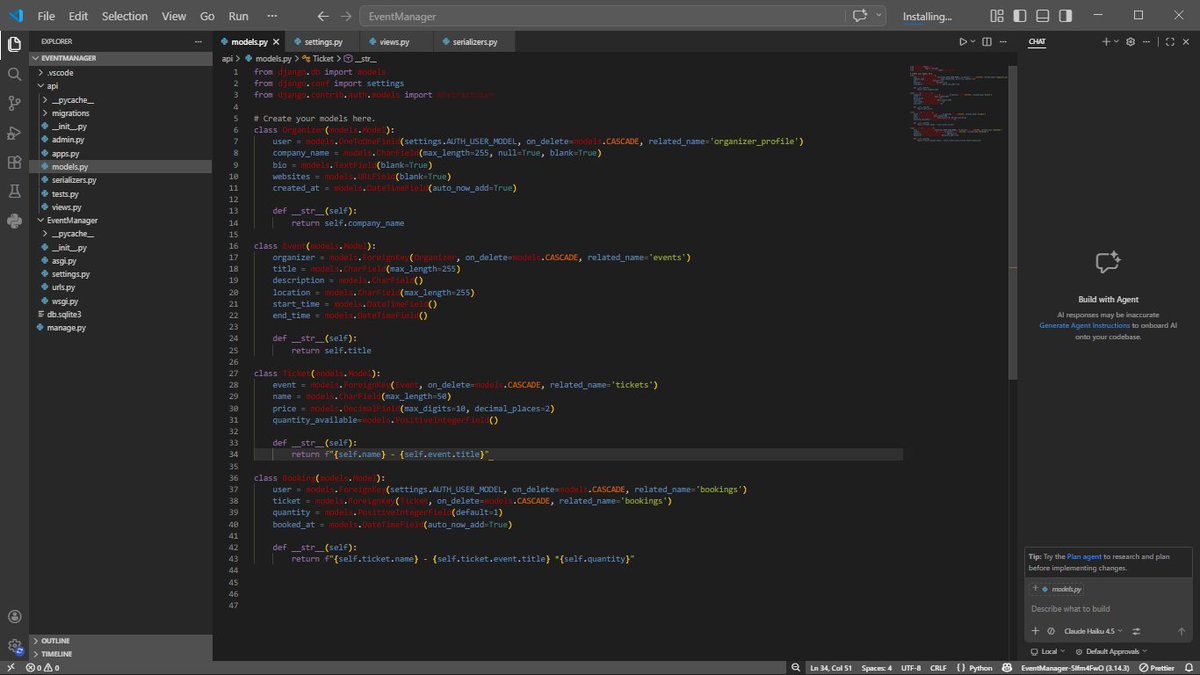This screenshot has height=675, width=1200.
Task: Open the Extensions view
Action: click(14, 162)
